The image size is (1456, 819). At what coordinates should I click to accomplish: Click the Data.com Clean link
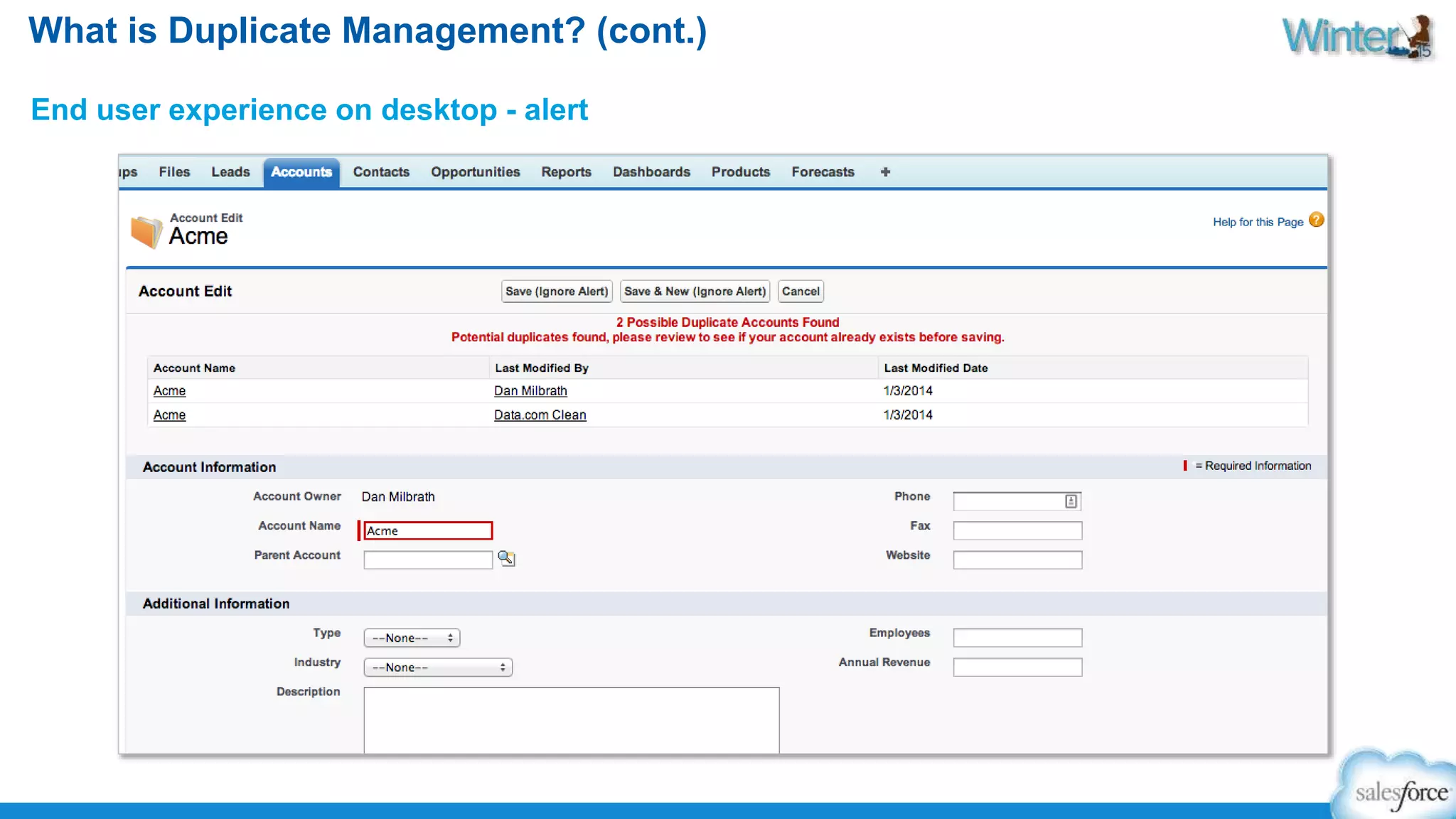540,415
